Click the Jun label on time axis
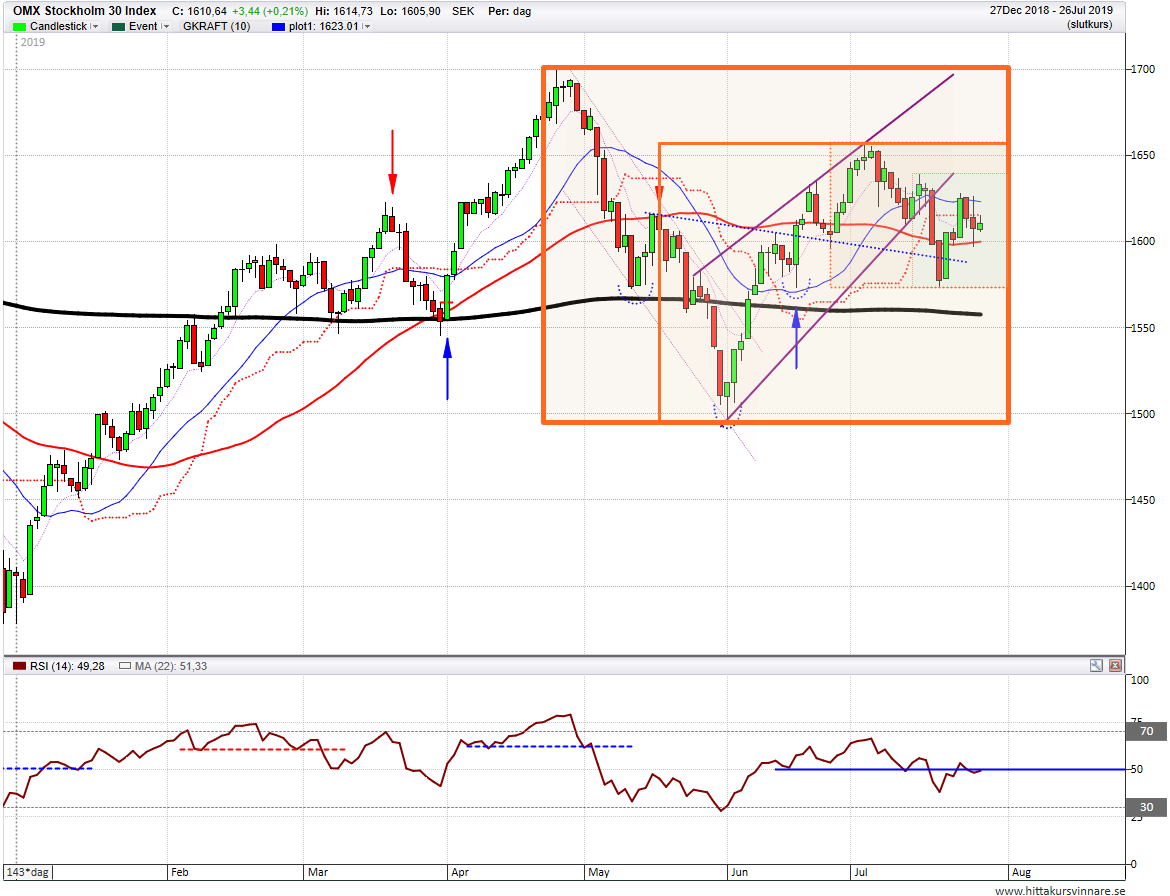Image resolution: width=1170 pixels, height=896 pixels. [x=739, y=872]
